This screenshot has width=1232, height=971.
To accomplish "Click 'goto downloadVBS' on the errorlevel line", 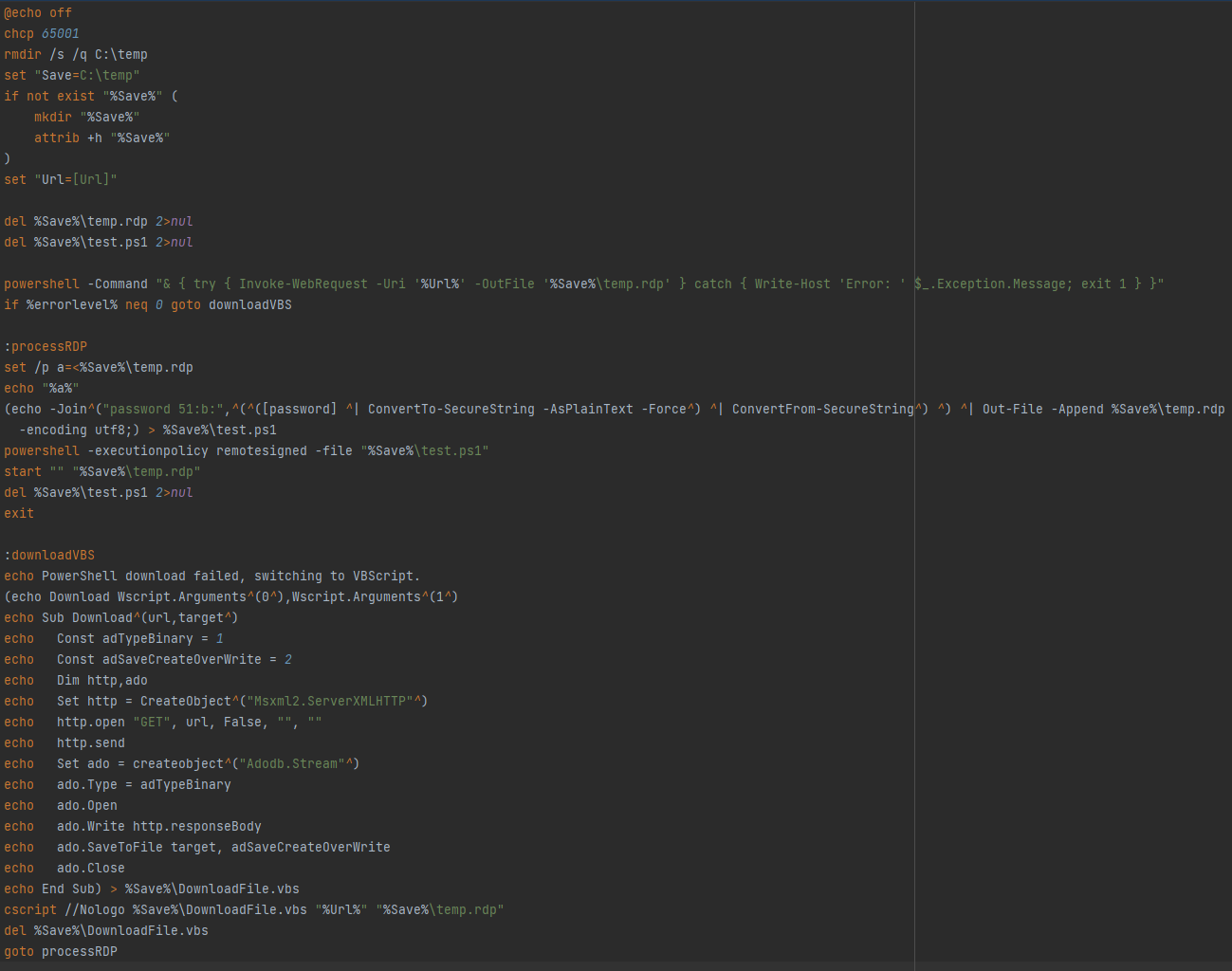I will 230,304.
